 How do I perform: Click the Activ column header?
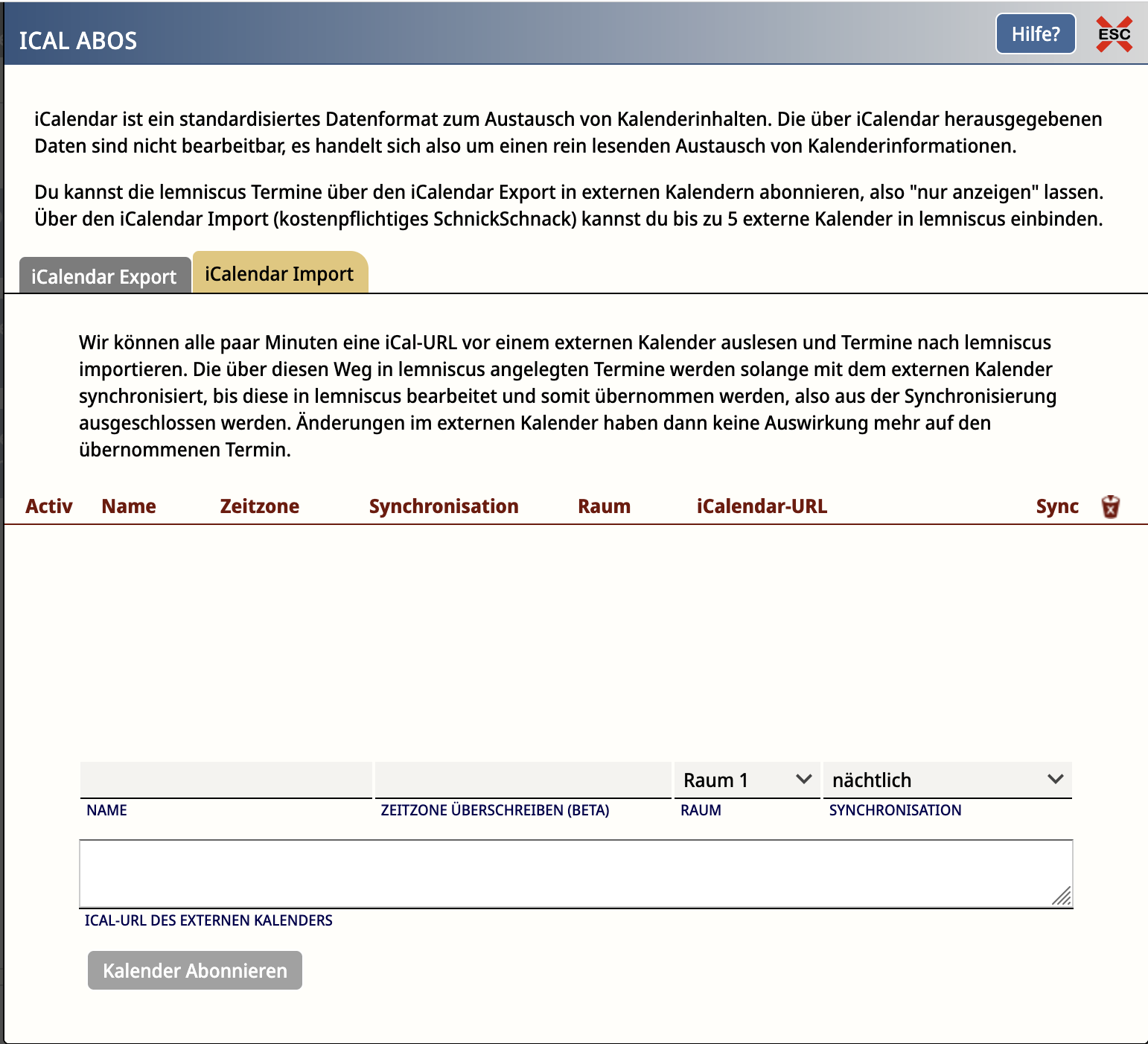click(49, 506)
